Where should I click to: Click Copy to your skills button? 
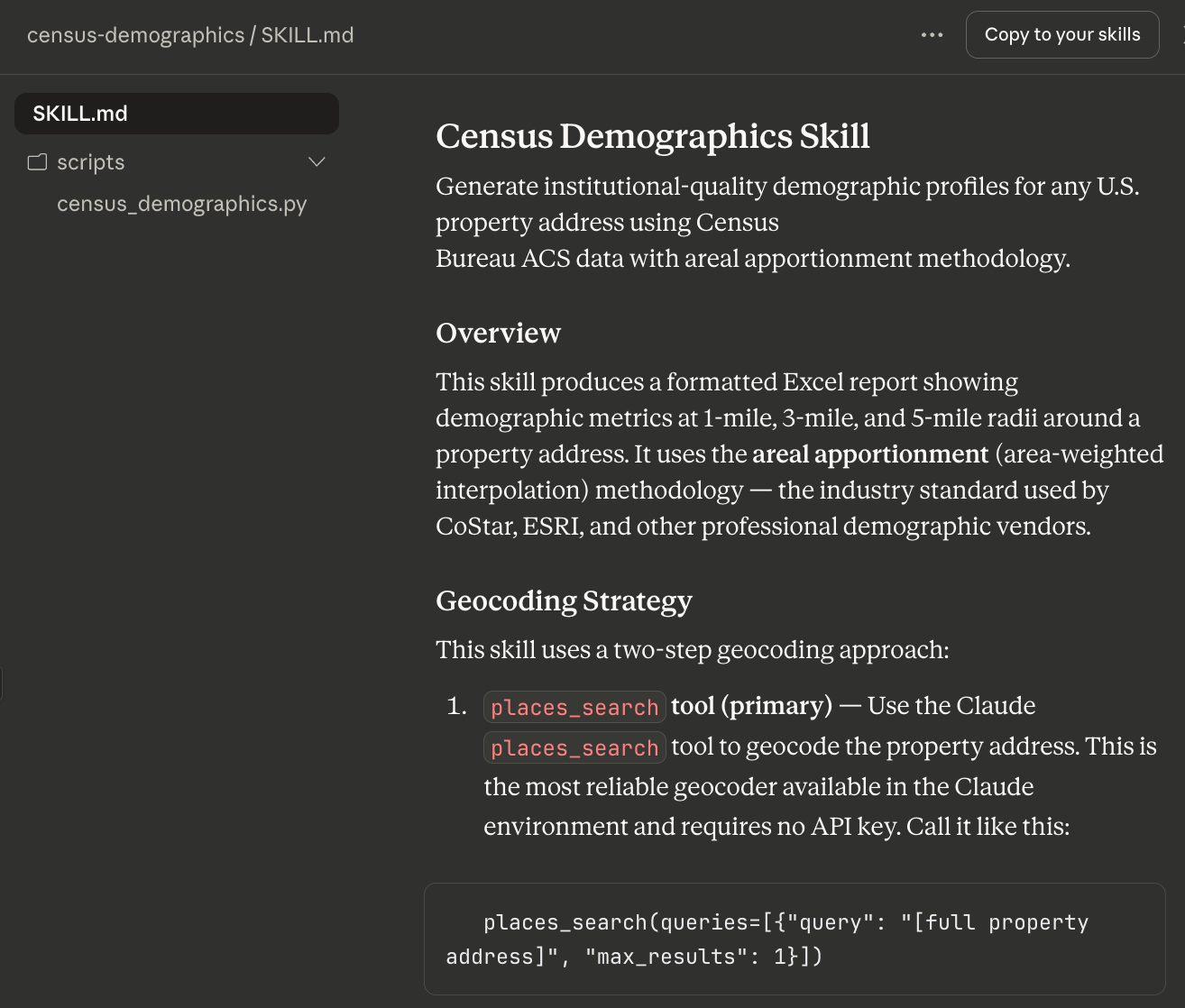1061,35
